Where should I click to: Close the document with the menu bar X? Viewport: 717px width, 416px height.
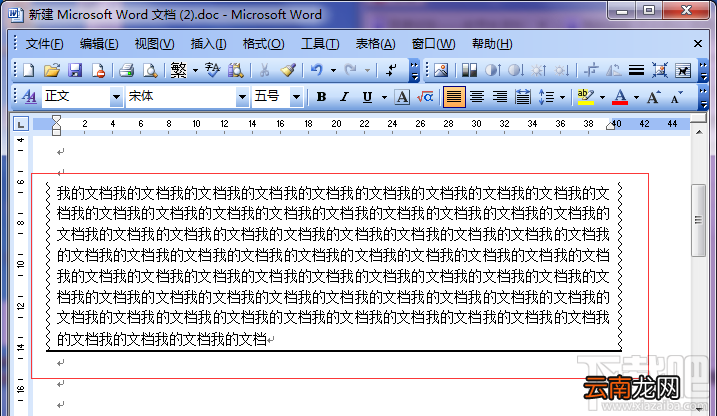tap(698, 44)
